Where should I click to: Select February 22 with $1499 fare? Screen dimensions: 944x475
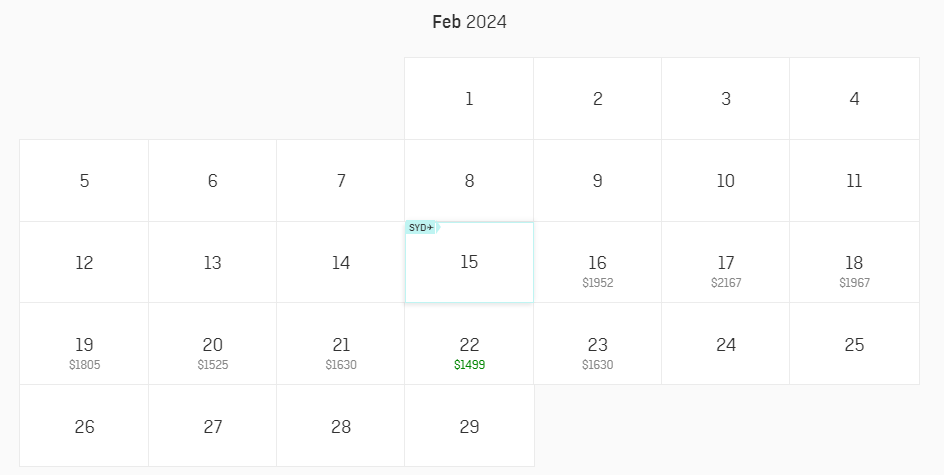(469, 344)
